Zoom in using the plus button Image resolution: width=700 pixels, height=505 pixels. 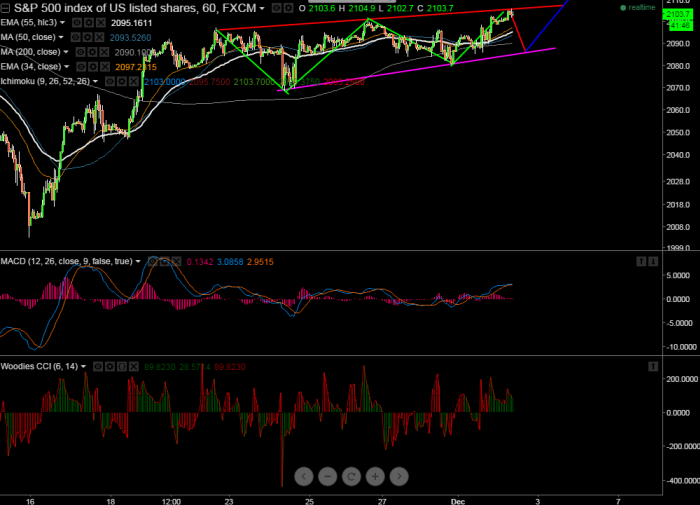point(375,476)
